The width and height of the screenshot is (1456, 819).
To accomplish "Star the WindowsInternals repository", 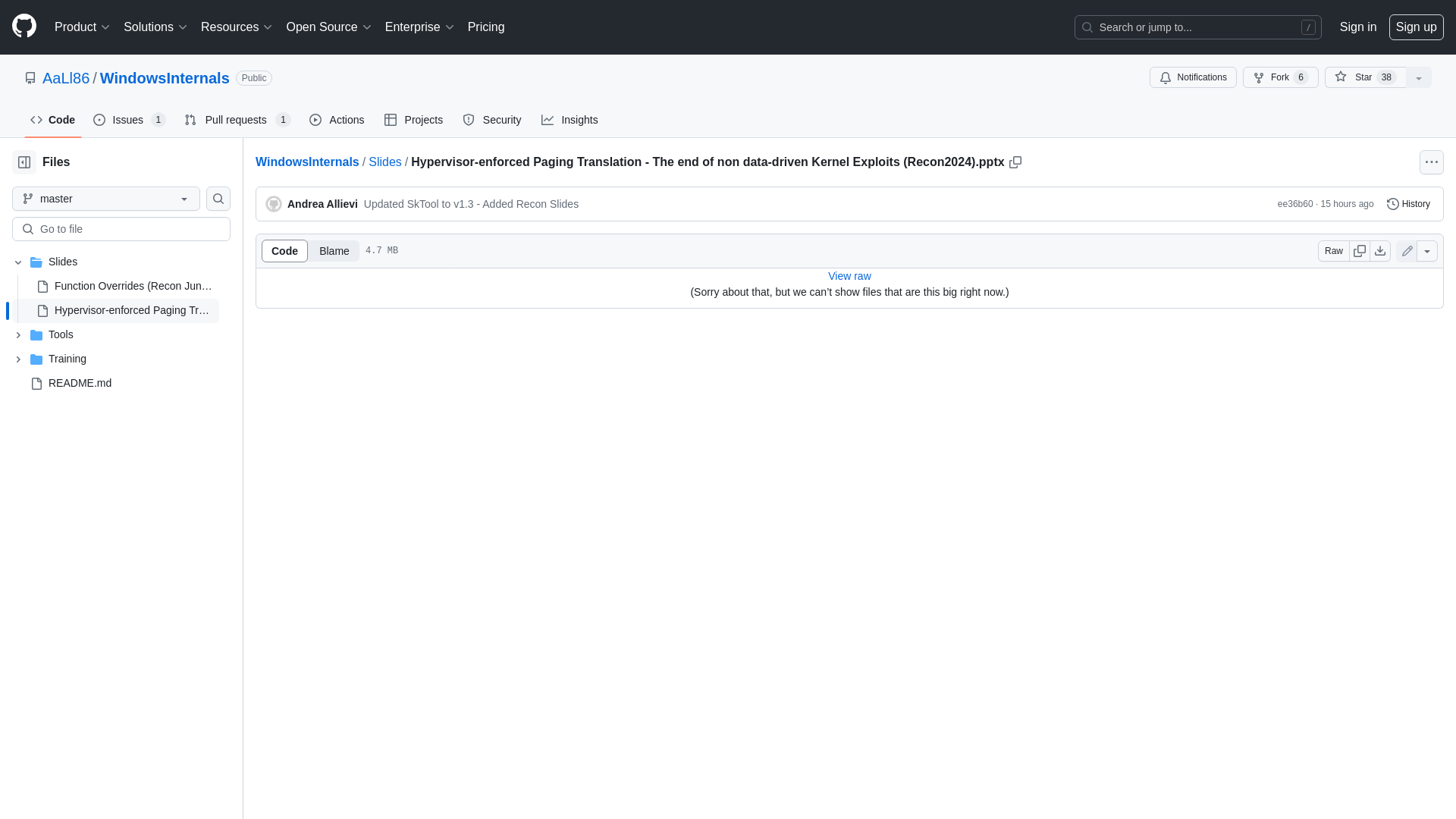I will pos(1365,77).
